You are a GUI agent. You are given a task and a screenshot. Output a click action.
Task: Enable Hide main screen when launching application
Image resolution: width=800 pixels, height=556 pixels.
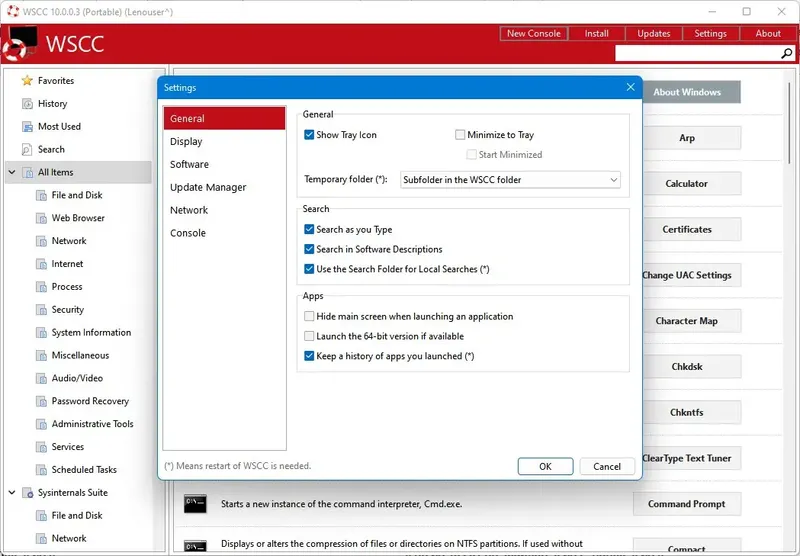tap(309, 316)
